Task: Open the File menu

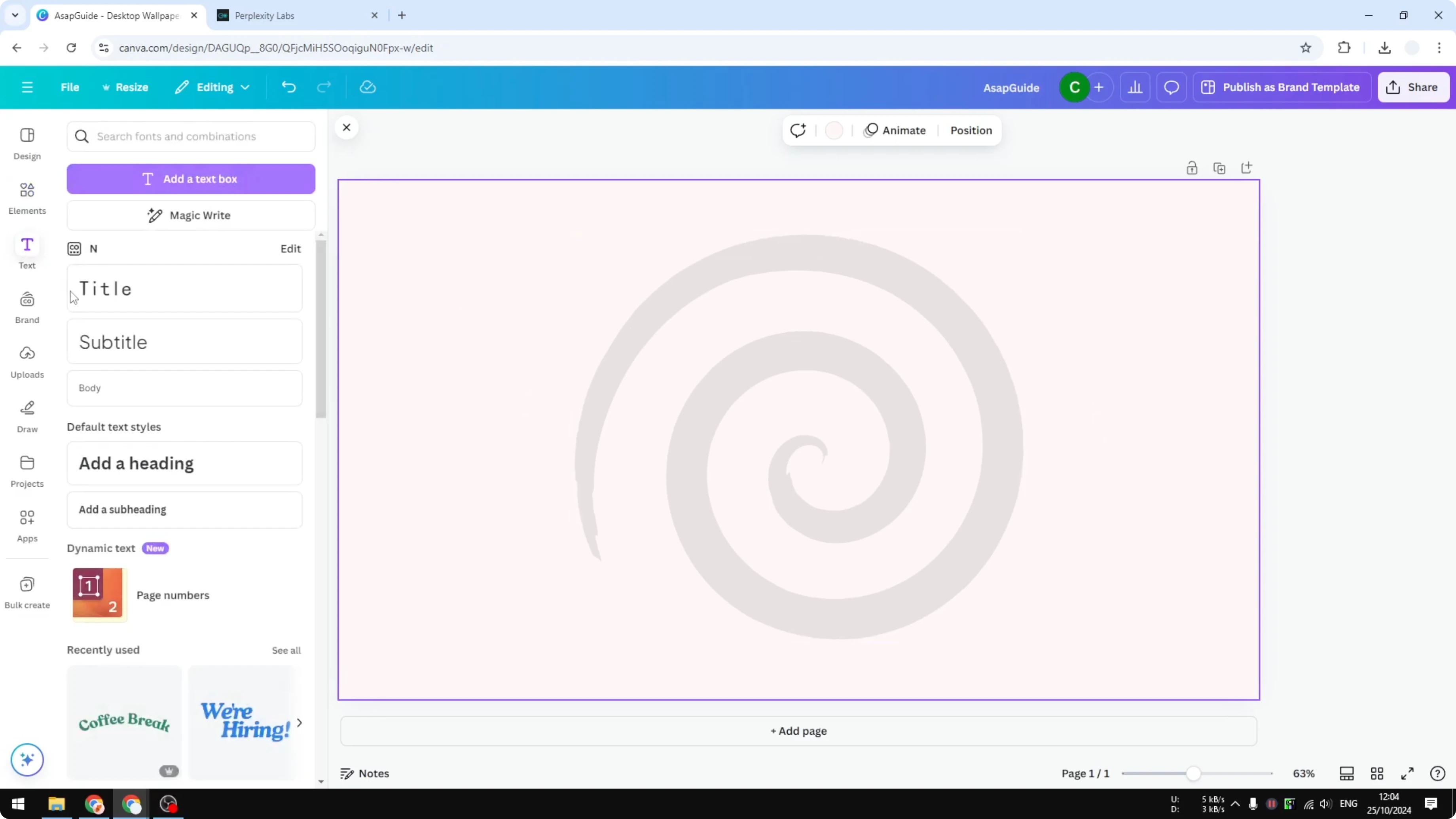Action: [70, 87]
